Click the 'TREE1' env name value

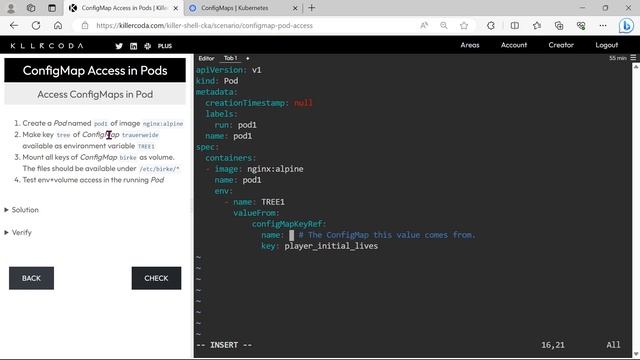[x=273, y=202]
